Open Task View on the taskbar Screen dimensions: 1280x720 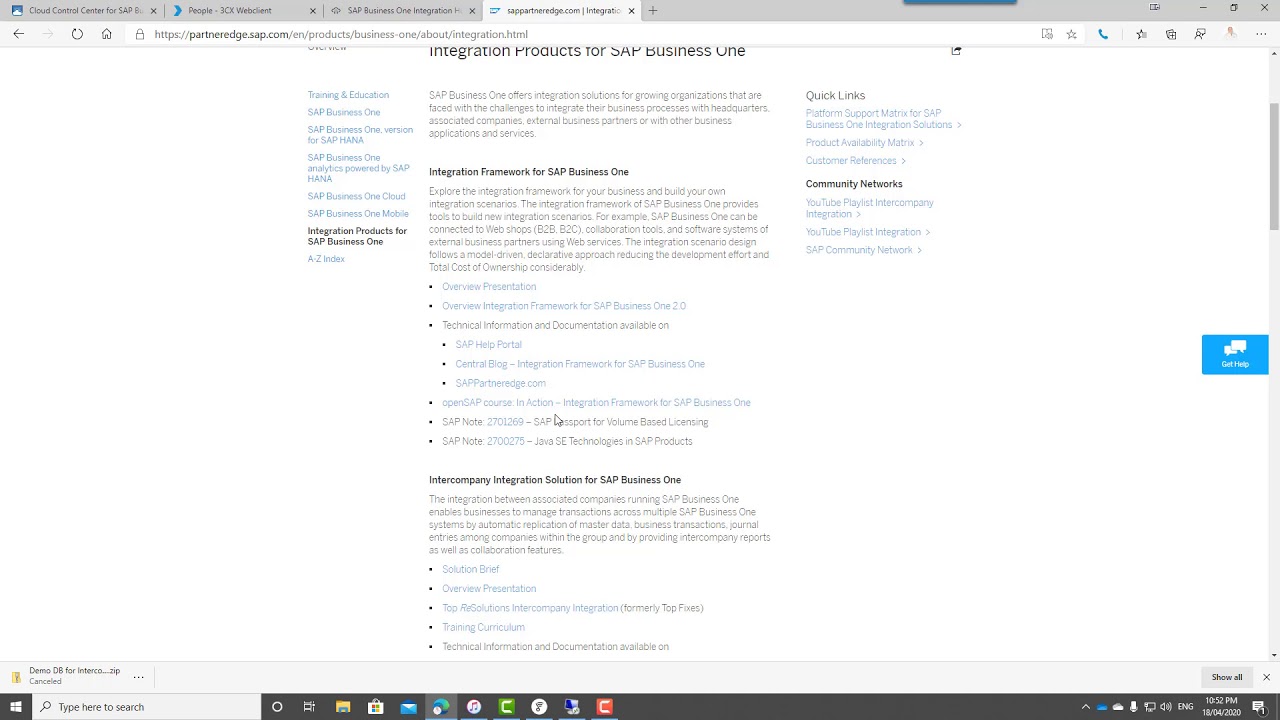pos(309,707)
